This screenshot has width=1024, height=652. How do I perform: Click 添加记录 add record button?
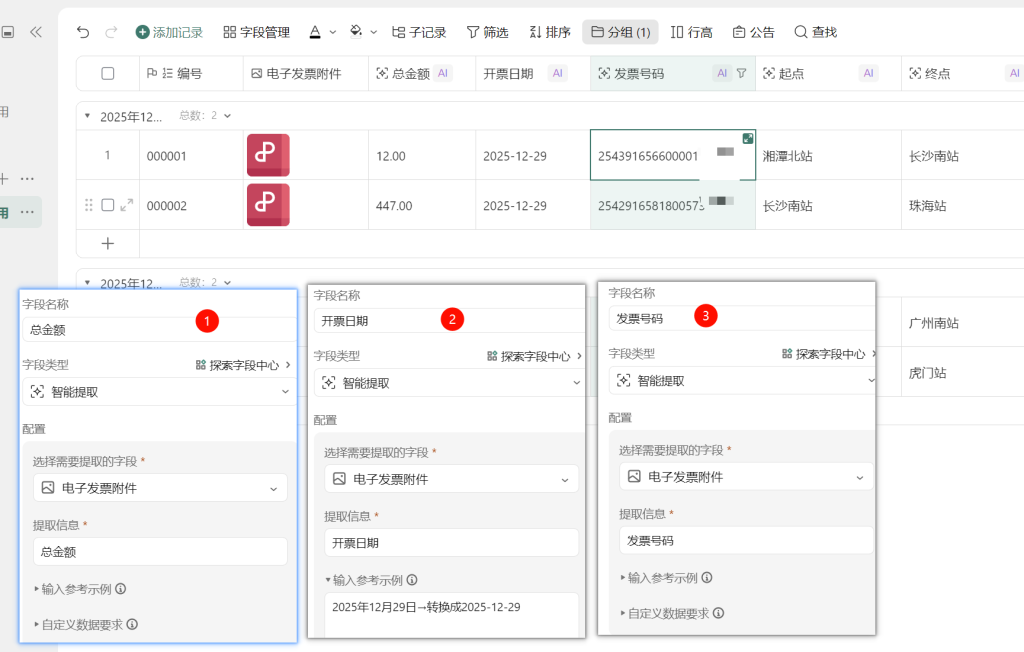pos(169,32)
